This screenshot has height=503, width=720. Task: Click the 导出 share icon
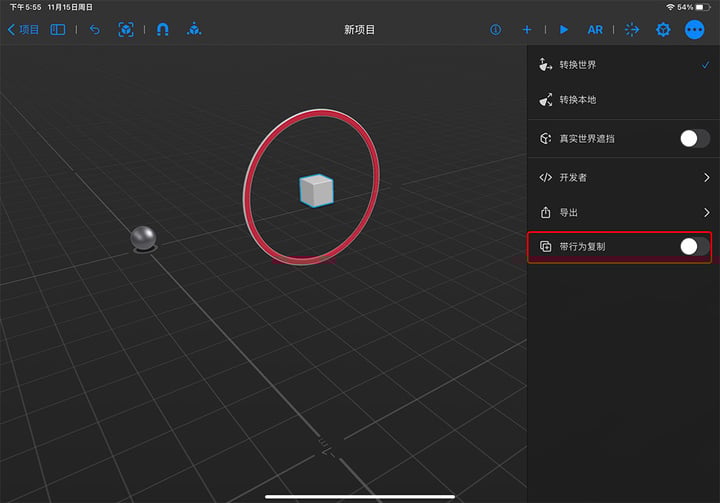tap(546, 212)
